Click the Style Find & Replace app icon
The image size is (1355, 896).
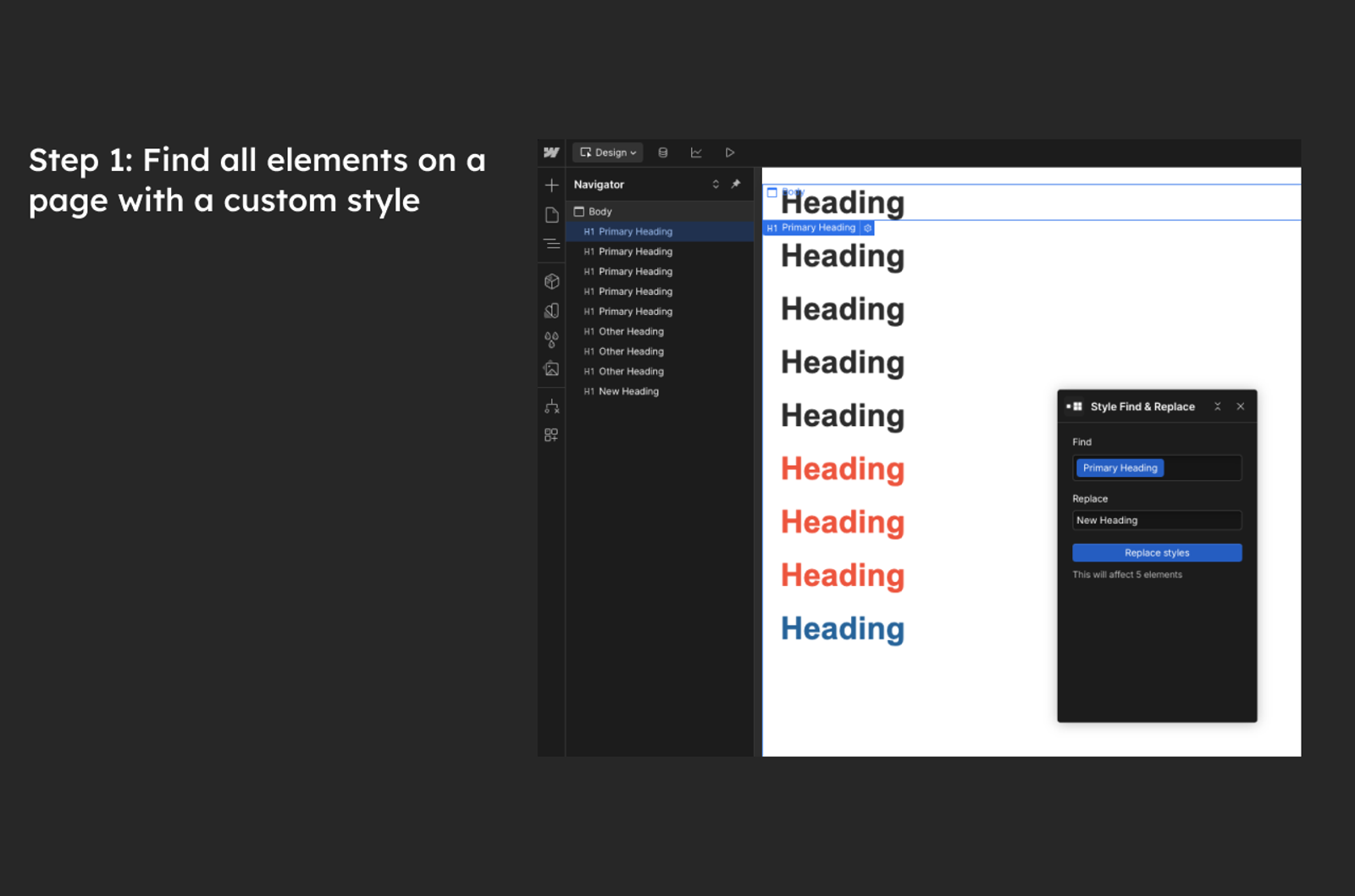pyautogui.click(x=1075, y=407)
